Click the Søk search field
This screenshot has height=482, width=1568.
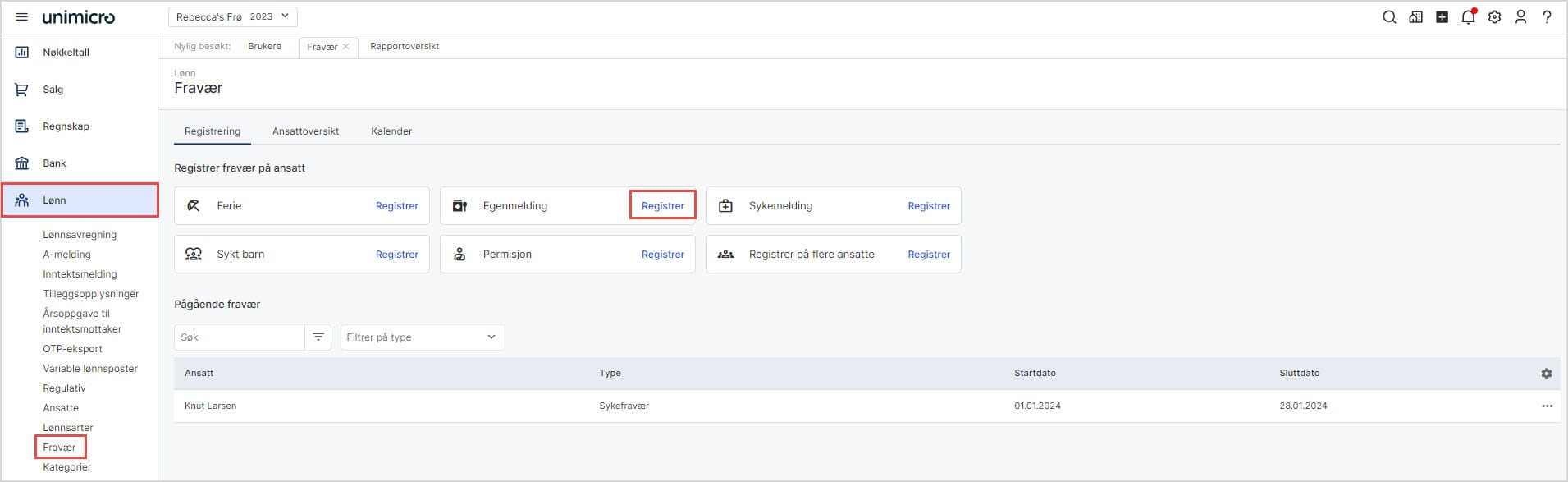(239, 337)
